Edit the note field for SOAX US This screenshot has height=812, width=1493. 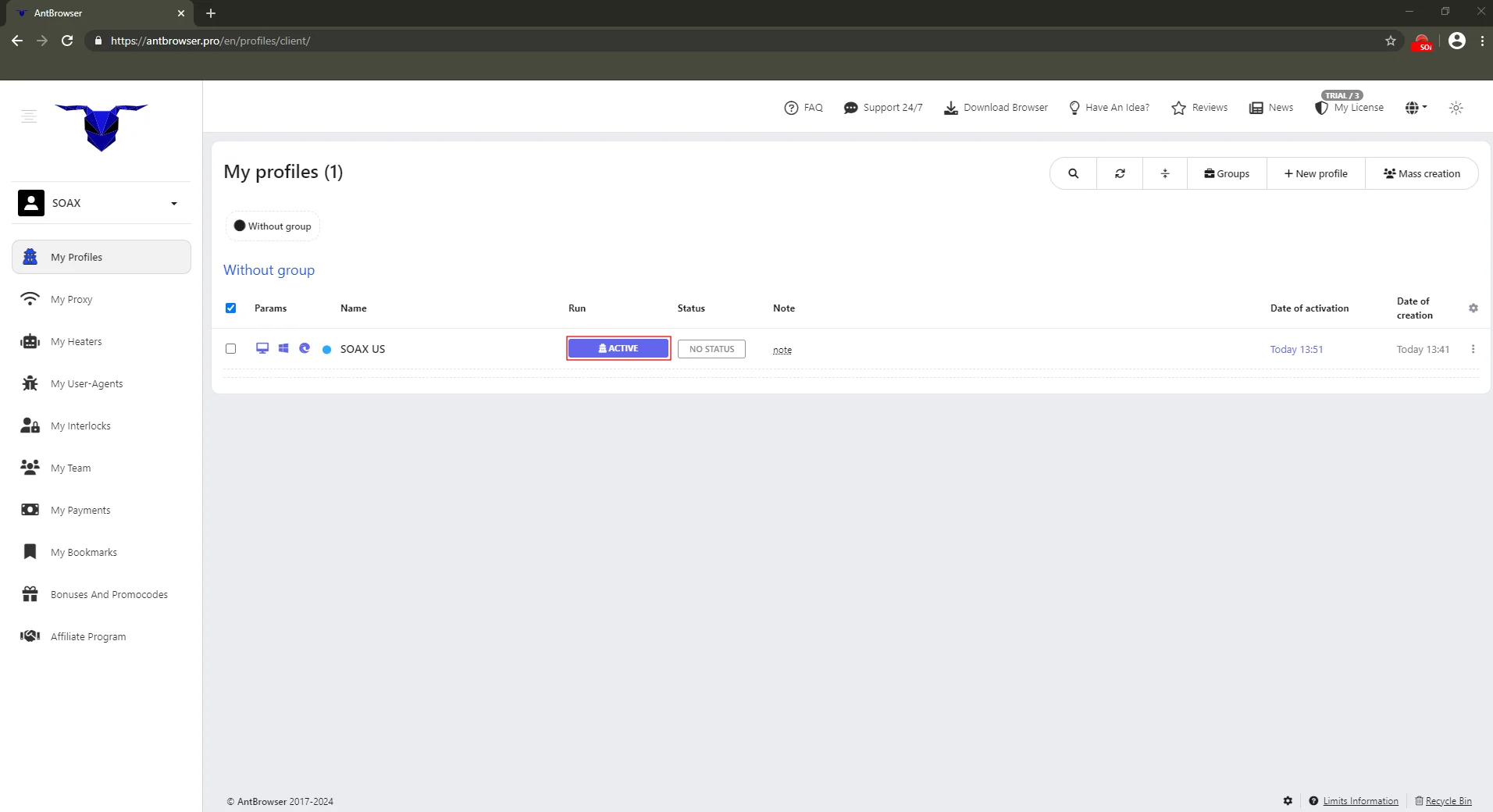[782, 350]
